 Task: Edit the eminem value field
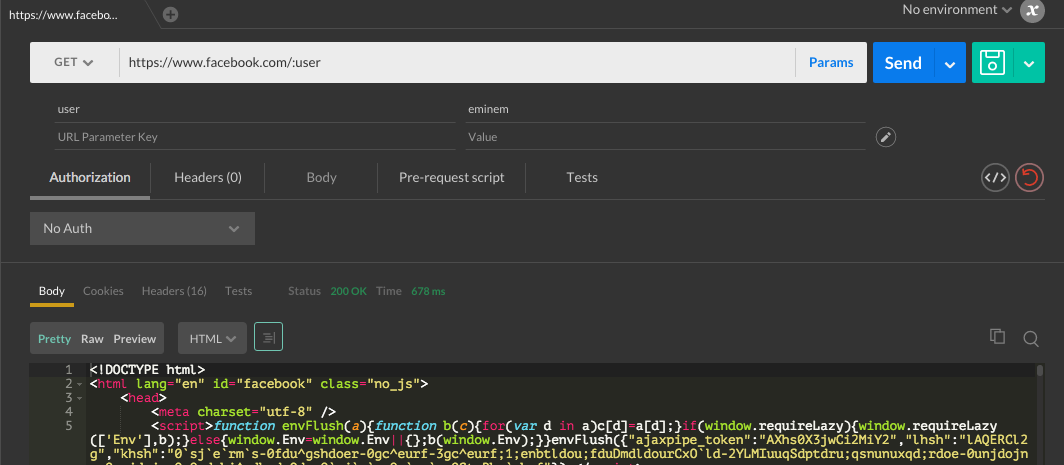[665, 109]
